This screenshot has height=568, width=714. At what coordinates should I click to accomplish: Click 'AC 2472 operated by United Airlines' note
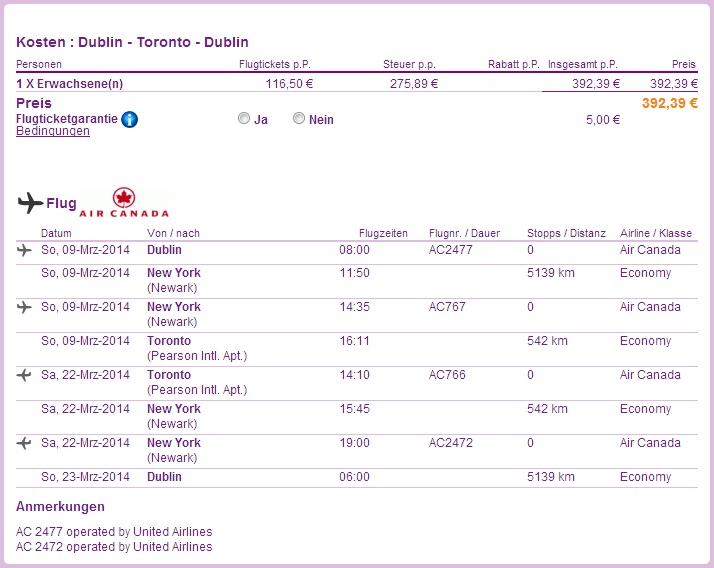click(x=114, y=547)
